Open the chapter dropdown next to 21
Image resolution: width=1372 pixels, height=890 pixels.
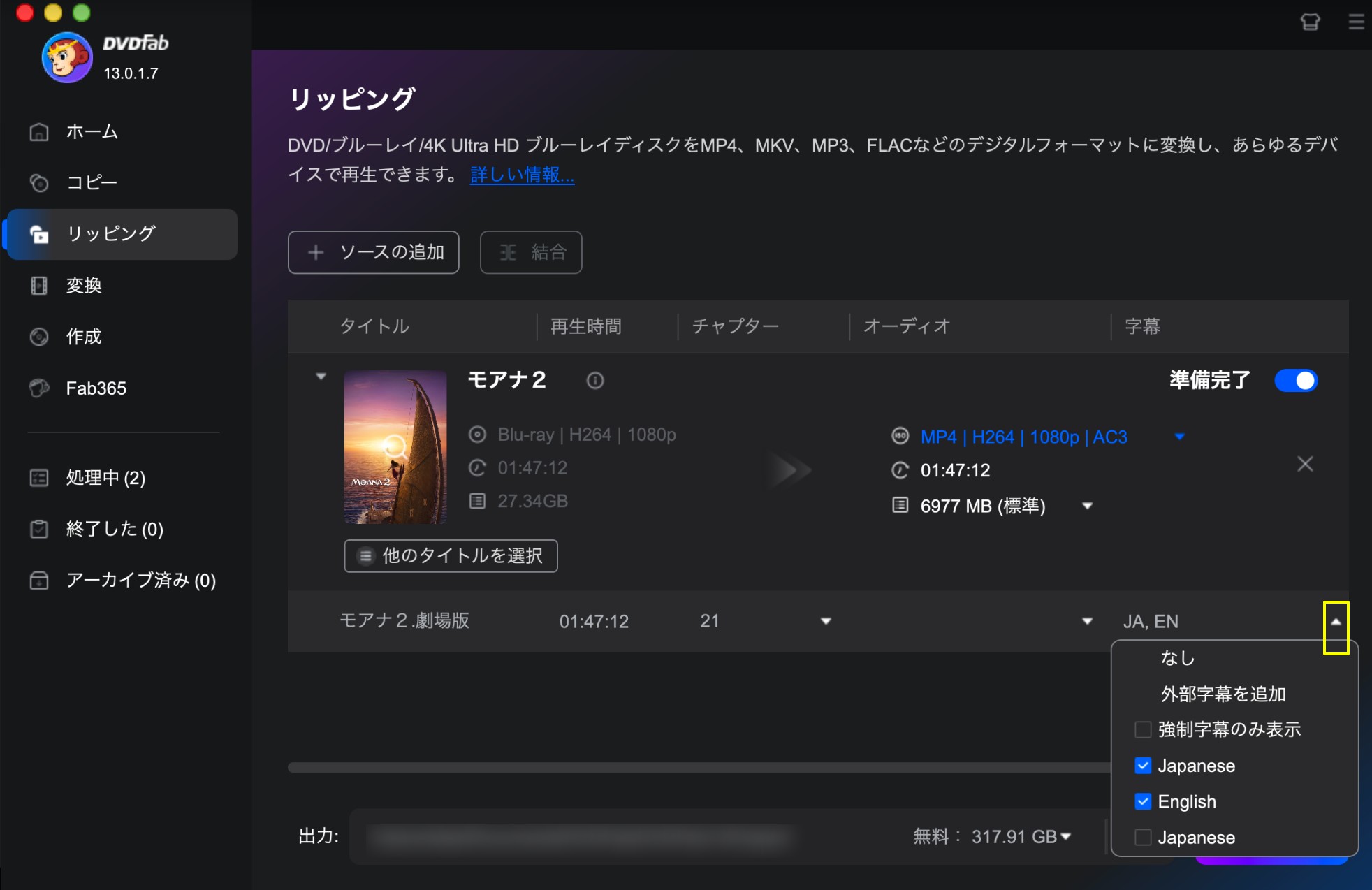(x=826, y=621)
